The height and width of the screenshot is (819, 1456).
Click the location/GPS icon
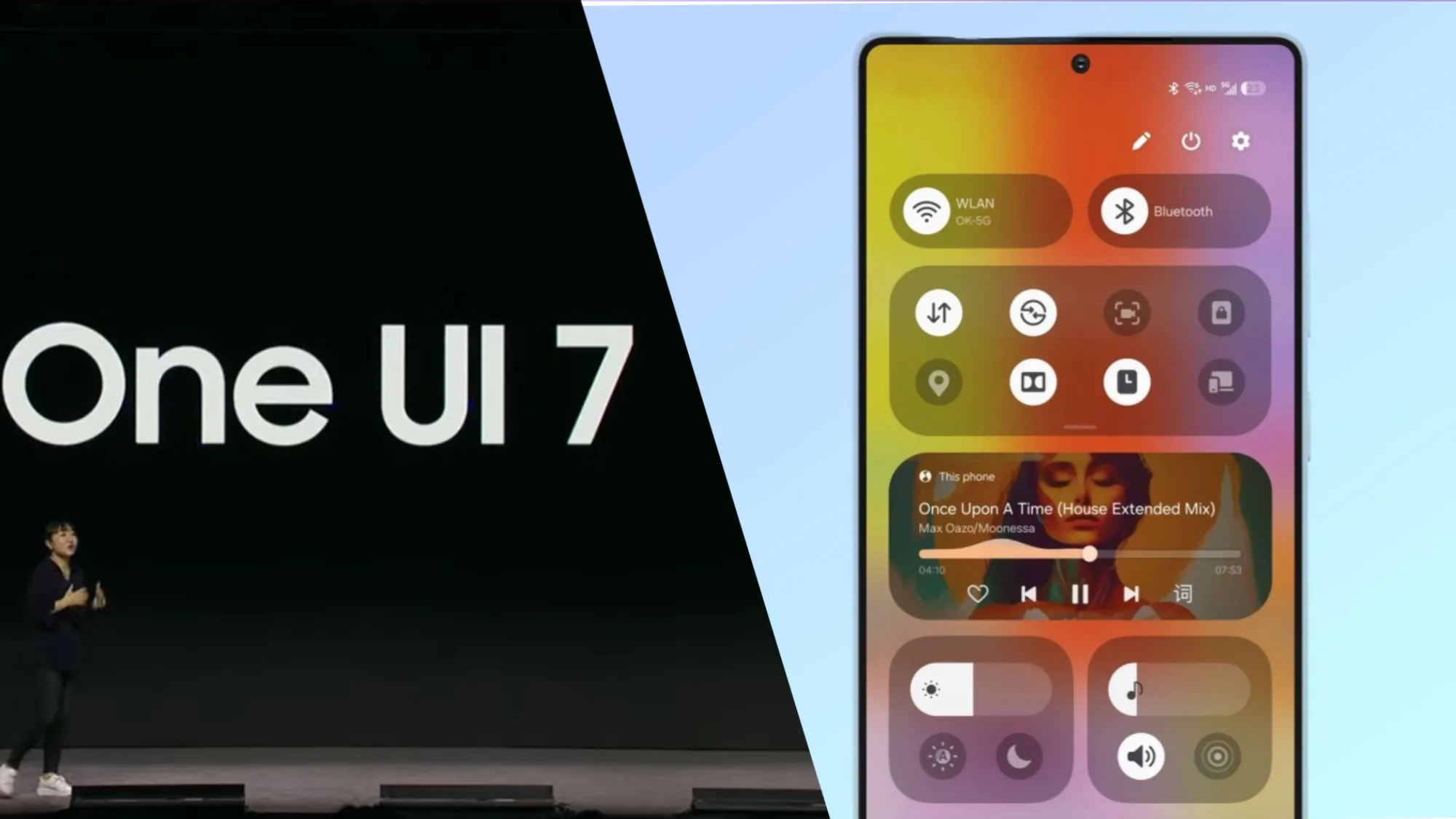coord(938,382)
